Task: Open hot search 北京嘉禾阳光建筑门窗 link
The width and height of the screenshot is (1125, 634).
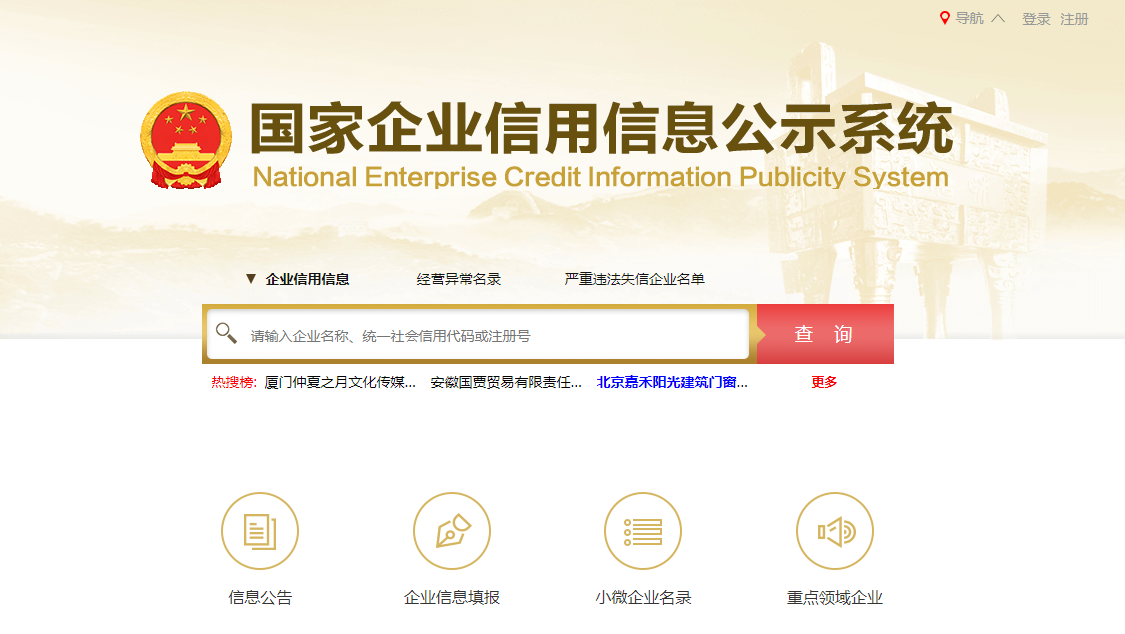Action: [672, 382]
